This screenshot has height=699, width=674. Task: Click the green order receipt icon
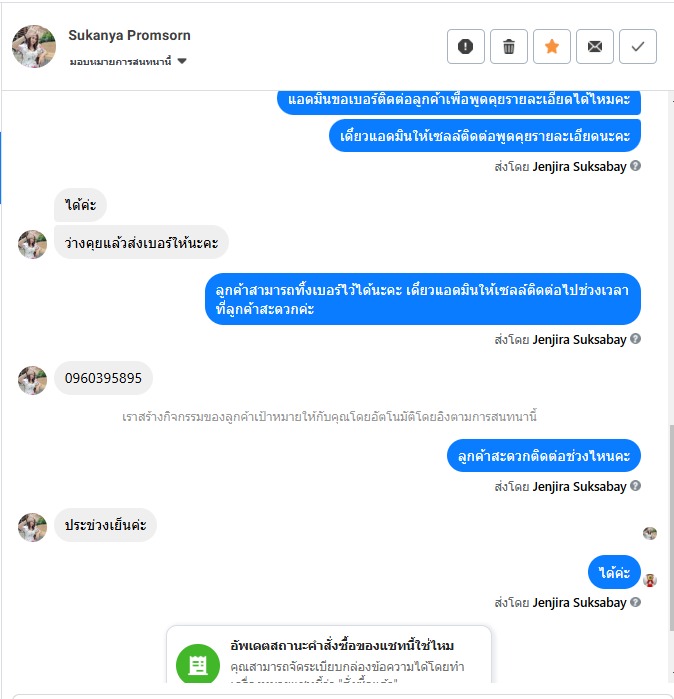coord(198,665)
